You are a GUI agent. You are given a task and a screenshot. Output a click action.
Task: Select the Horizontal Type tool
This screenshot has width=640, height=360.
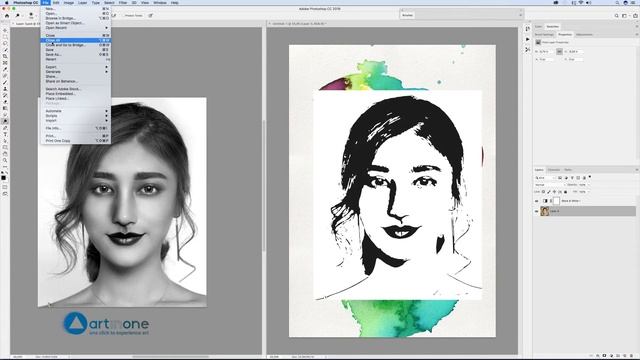point(5,134)
